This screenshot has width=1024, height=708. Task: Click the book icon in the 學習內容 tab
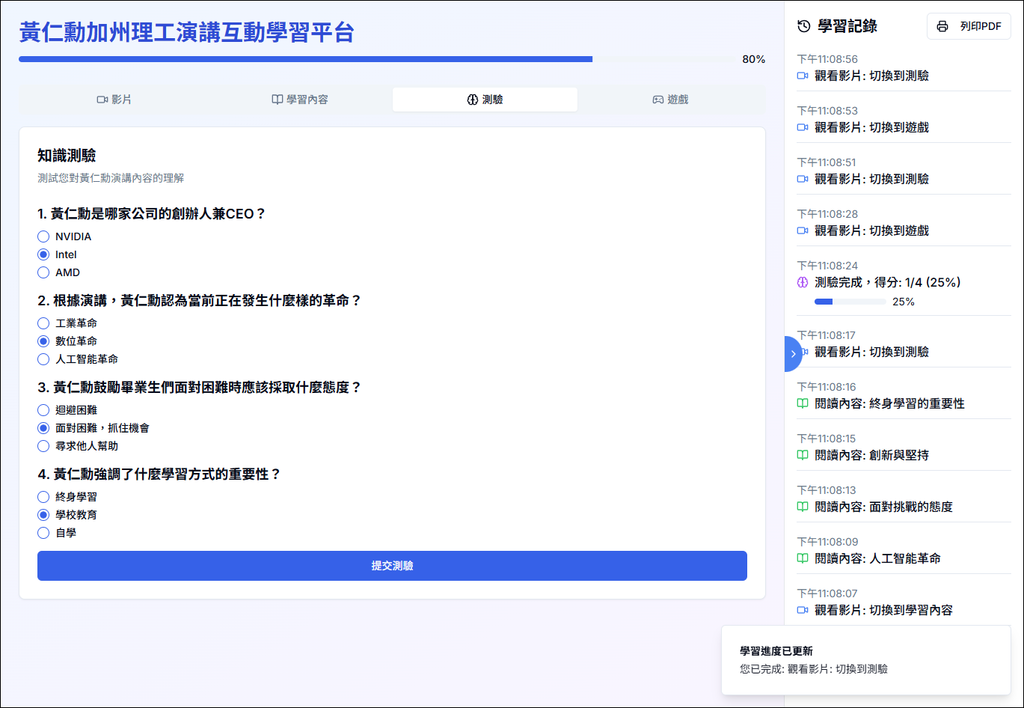click(x=277, y=99)
